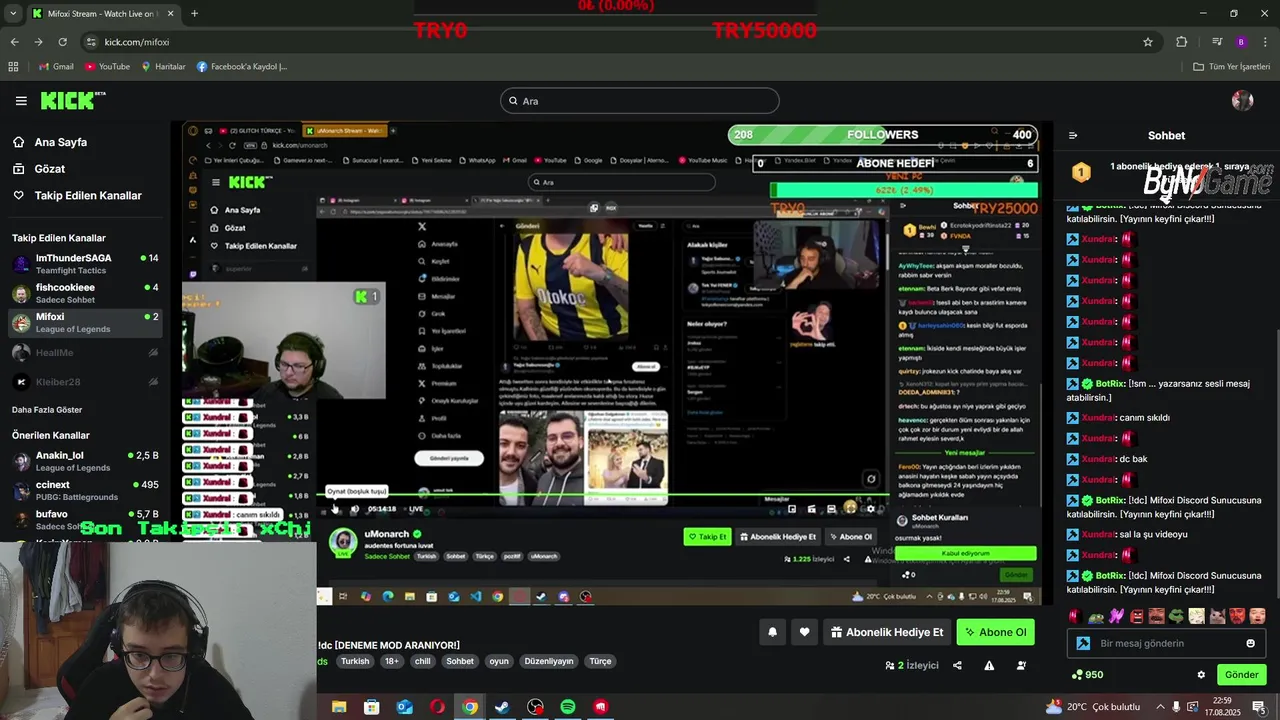Open a new browser tab

194,13
